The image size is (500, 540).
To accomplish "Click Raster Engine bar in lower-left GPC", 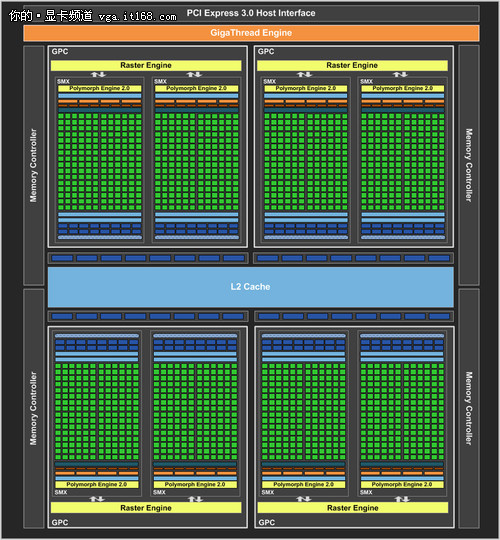I will pyautogui.click(x=146, y=508).
